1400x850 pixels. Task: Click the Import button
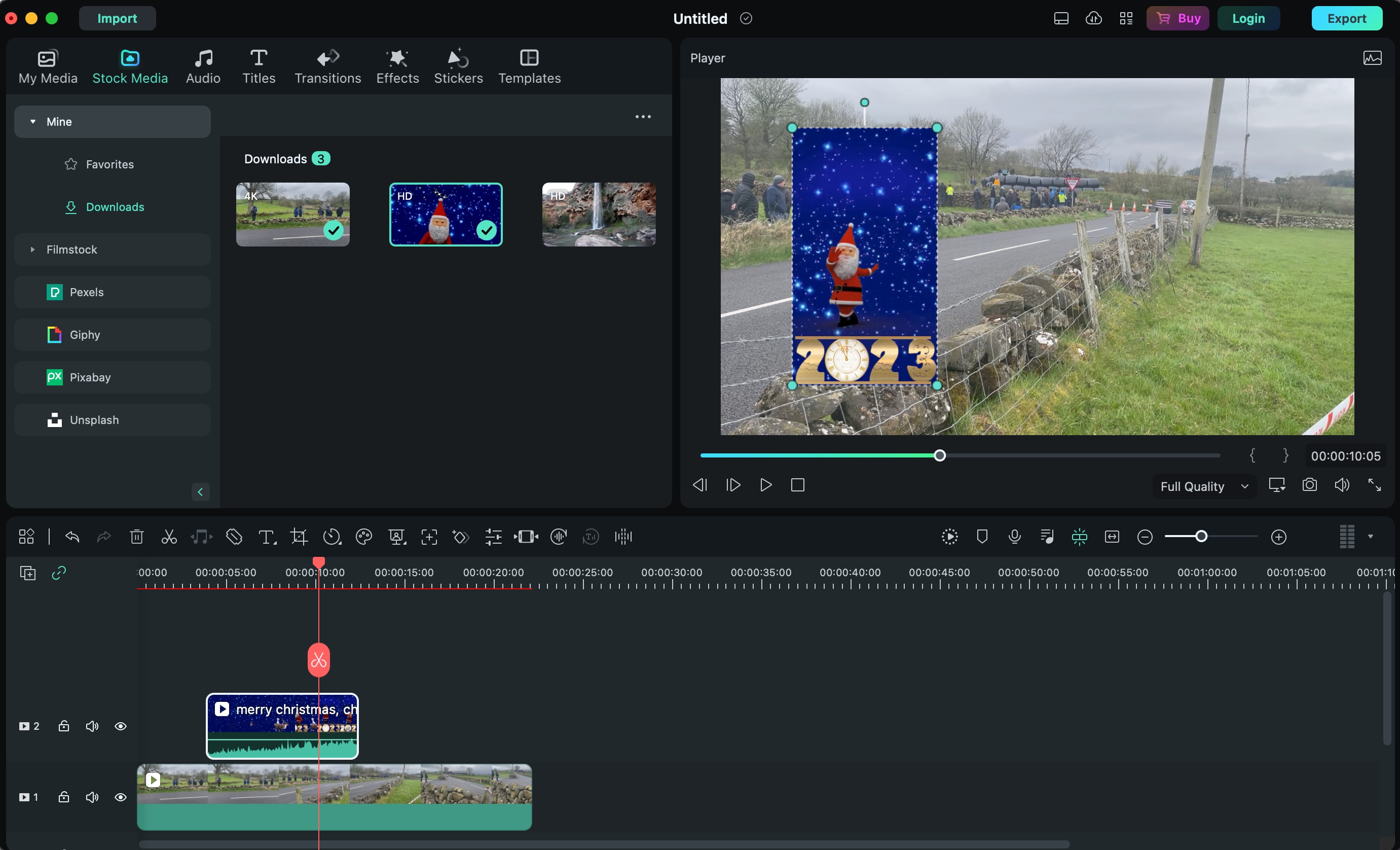117,18
